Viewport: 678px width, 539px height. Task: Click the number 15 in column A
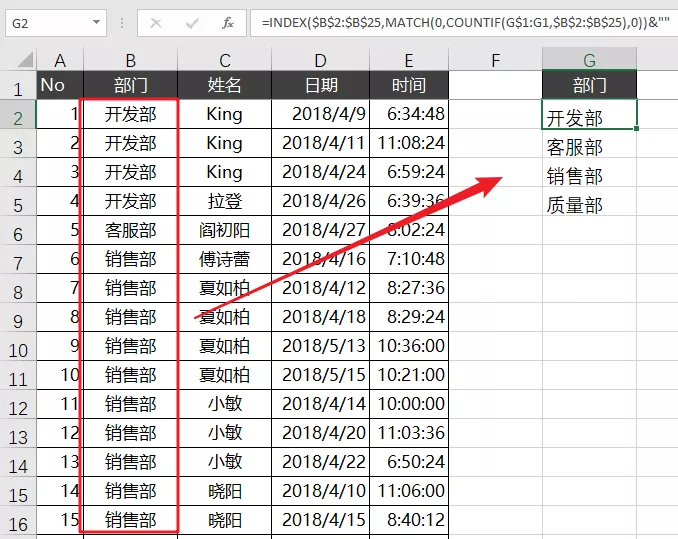tap(60, 520)
